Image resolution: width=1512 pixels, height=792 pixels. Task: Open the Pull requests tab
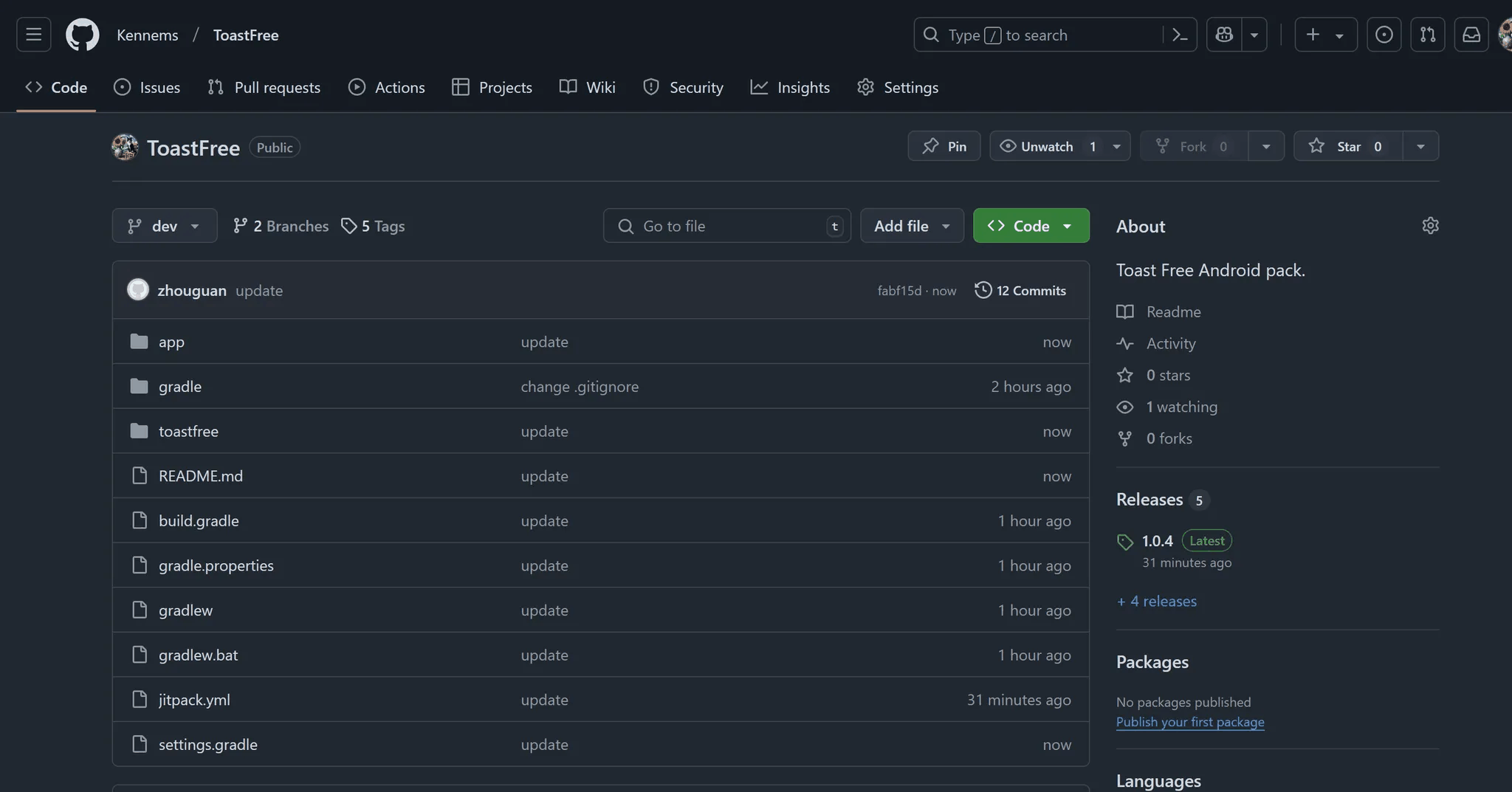click(264, 87)
